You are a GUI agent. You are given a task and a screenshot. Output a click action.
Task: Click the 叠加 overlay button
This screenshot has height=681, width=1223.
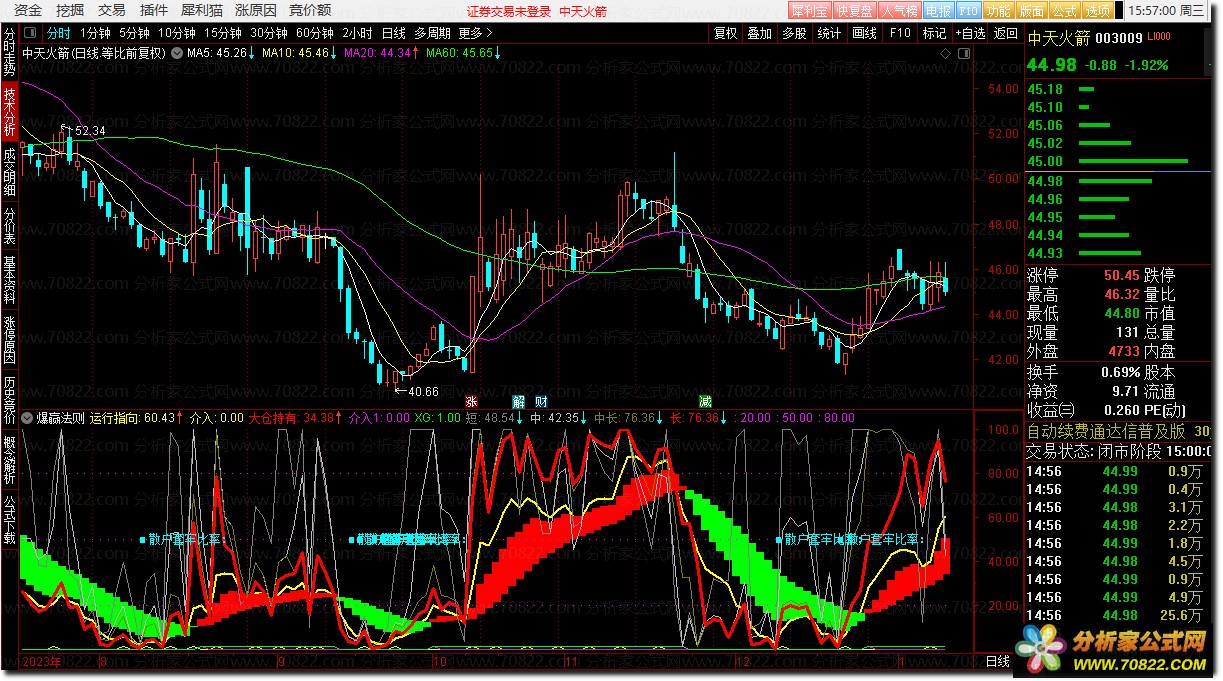click(x=759, y=33)
